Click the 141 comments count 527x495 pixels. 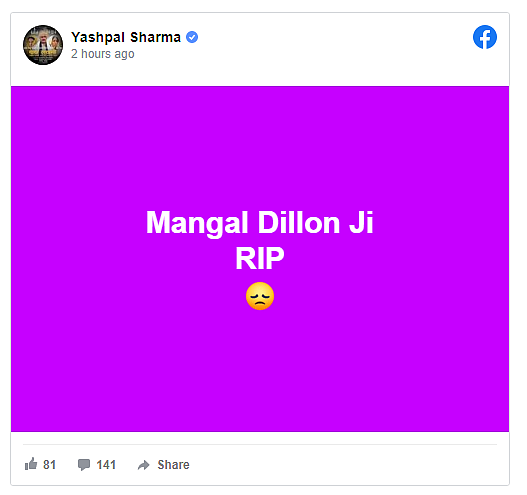106,464
